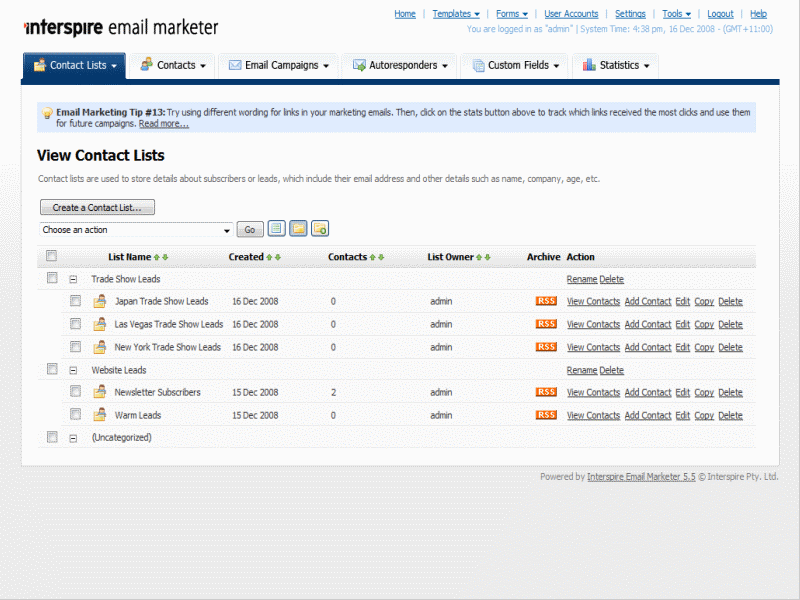Click the contact list icon beside Newsletter Subscribers

99,392
